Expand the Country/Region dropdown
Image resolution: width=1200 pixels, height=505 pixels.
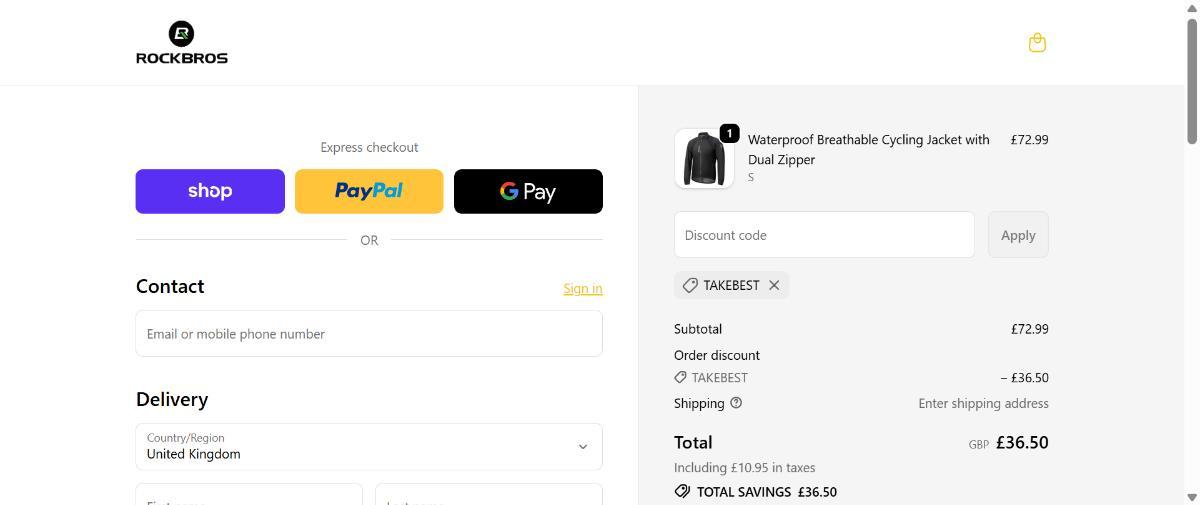tap(369, 447)
